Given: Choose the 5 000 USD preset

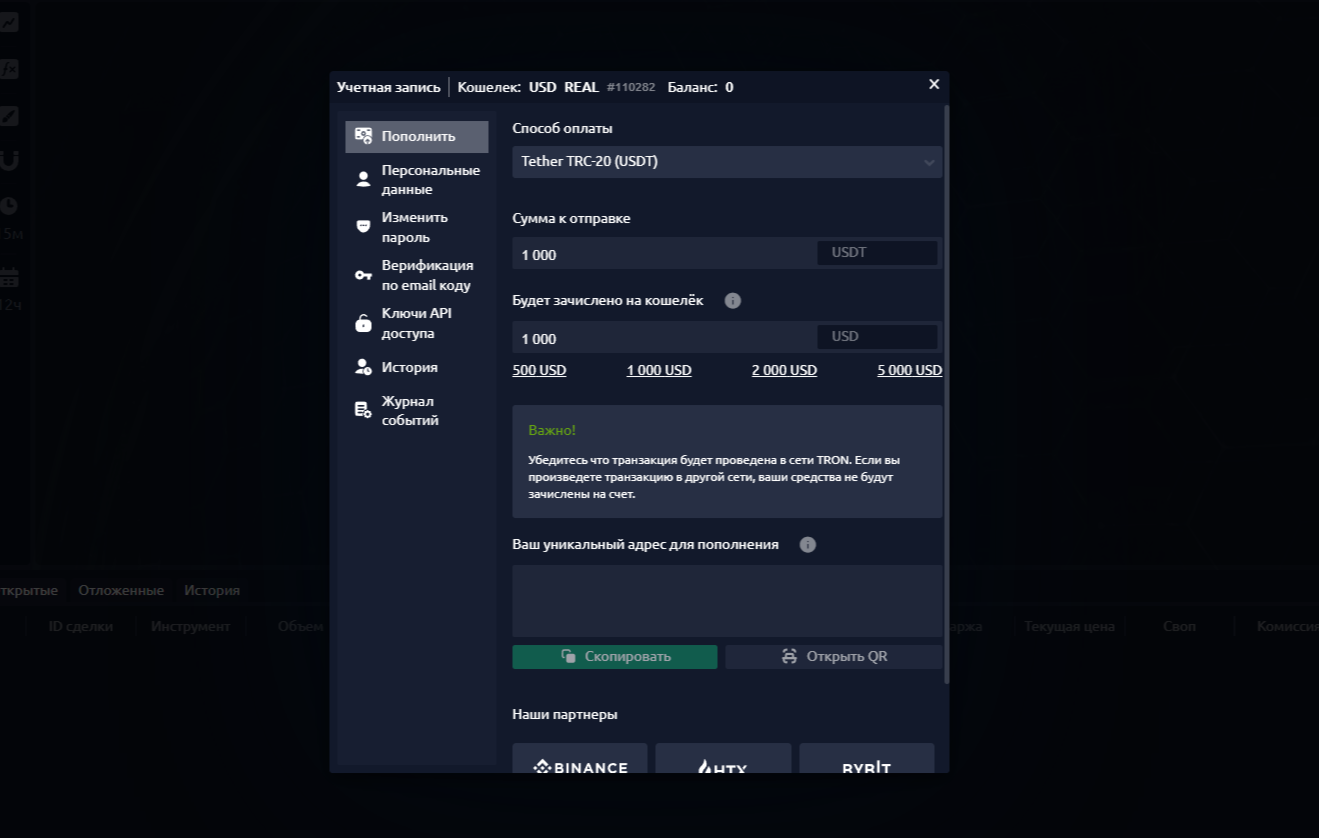Looking at the screenshot, I should [910, 370].
